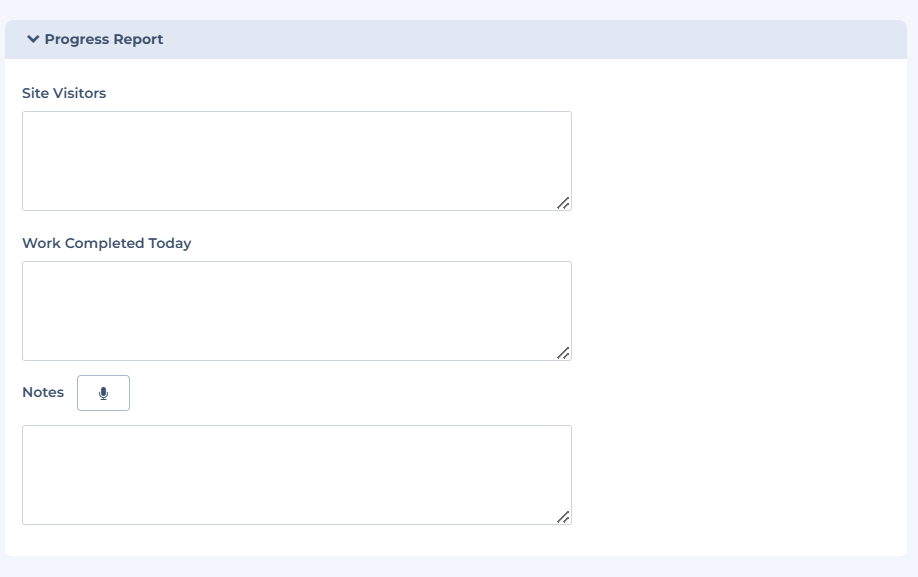Focus the Work Completed Today text box
Image resolution: width=918 pixels, height=577 pixels.
click(x=296, y=310)
